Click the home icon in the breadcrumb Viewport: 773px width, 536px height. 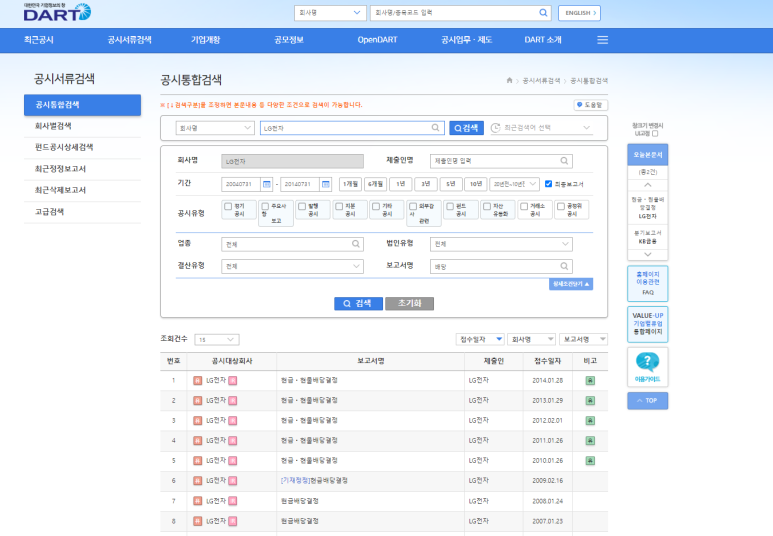tap(509, 80)
